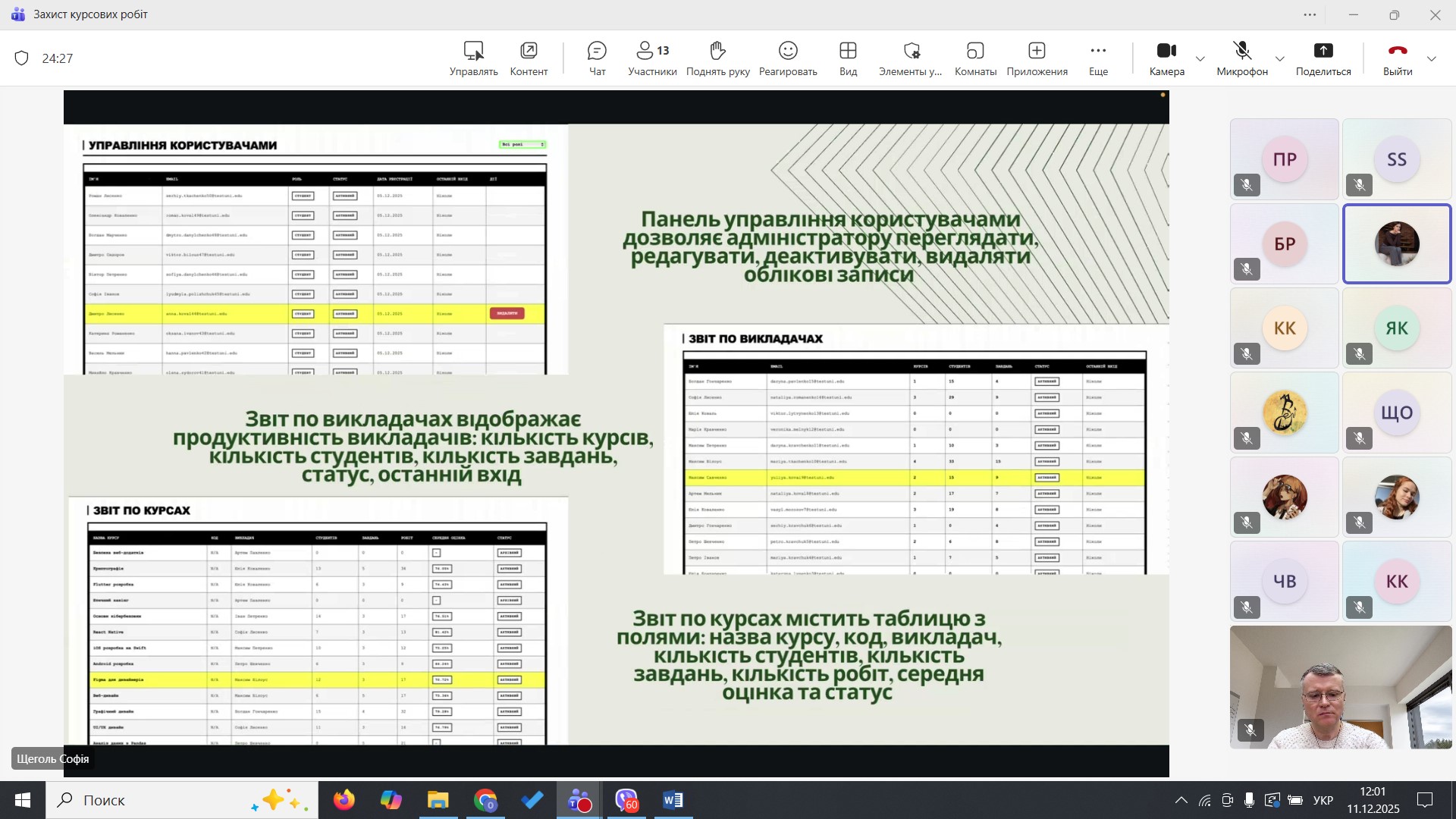Raise your hand in the meeting
1456x819 pixels.
tap(717, 58)
